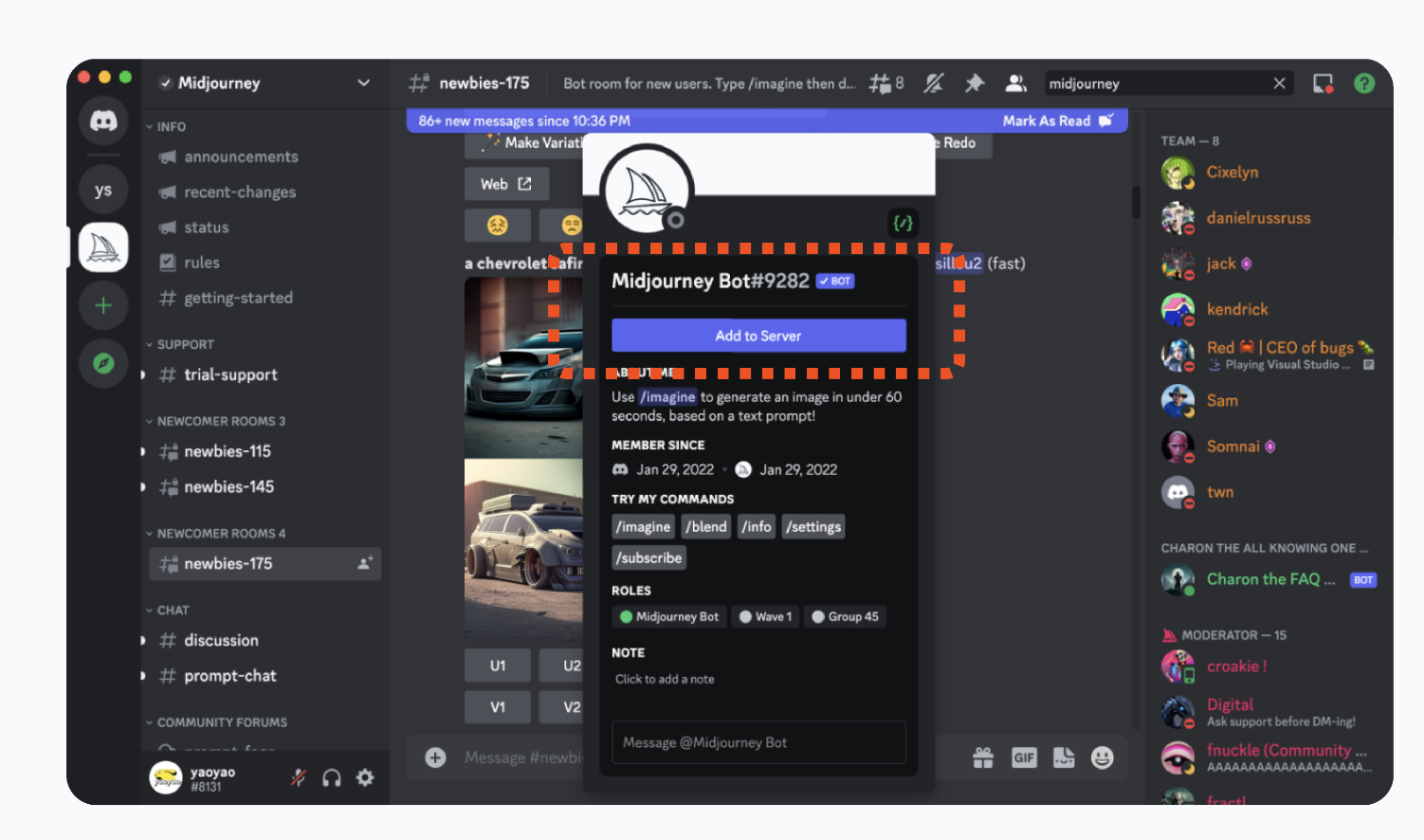Toggle headphones deafen in user panel
This screenshot has width=1424, height=840.
click(332, 778)
